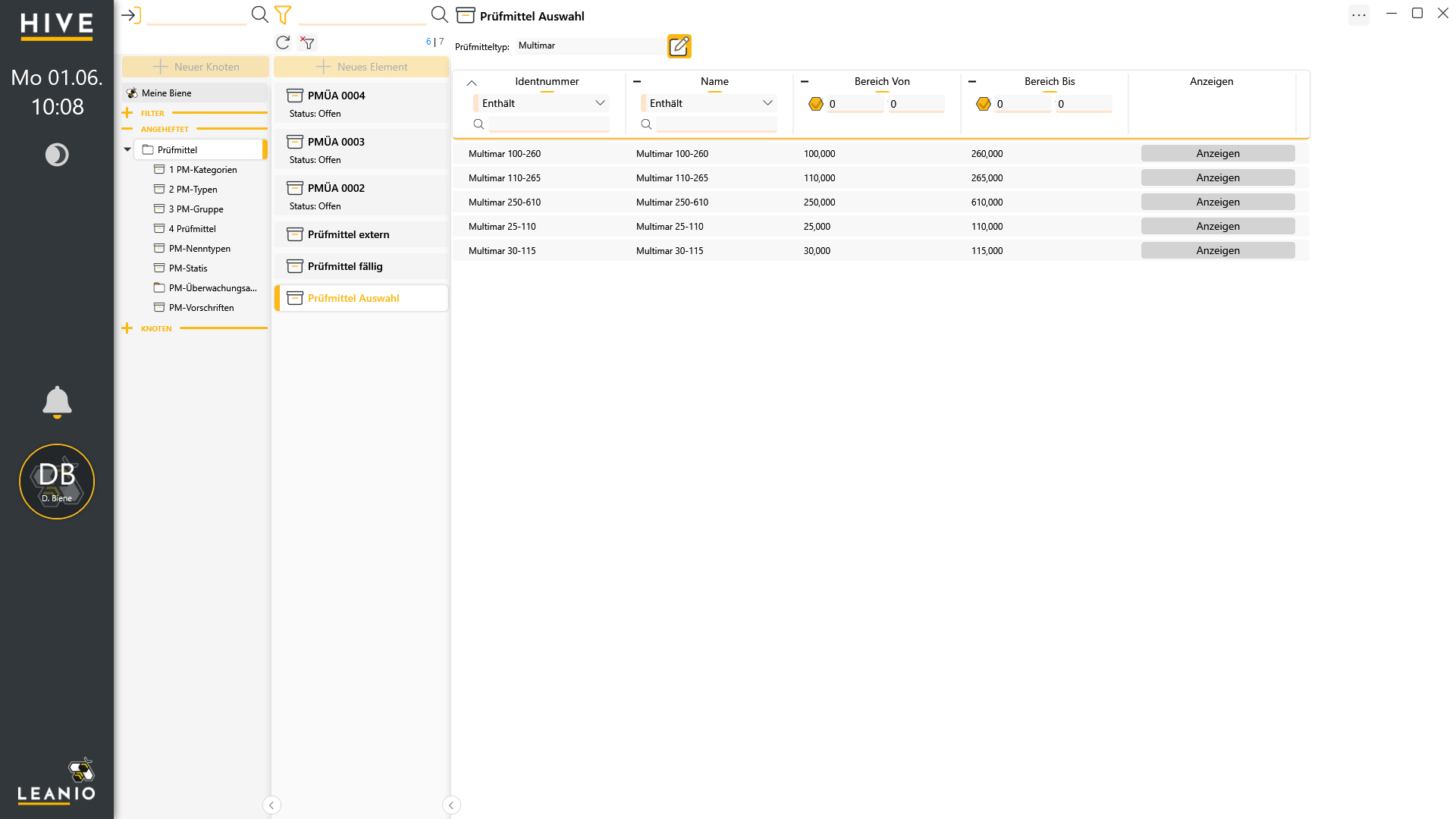1456x819 pixels.
Task: Select PM-Vorschriften tree item
Action: 201,308
